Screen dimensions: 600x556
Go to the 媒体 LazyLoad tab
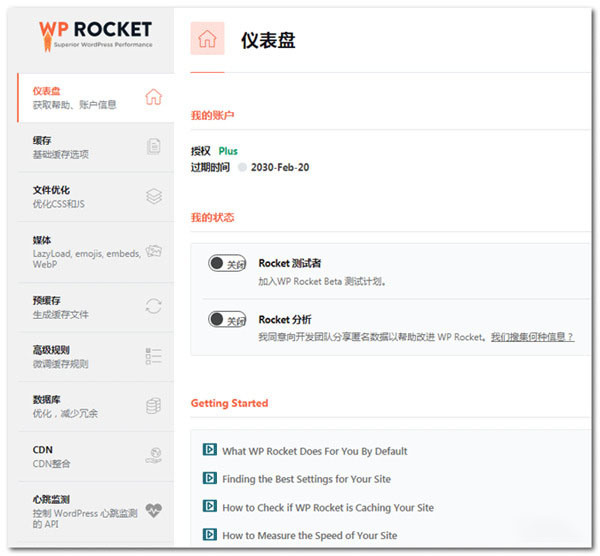pyautogui.click(x=96, y=252)
